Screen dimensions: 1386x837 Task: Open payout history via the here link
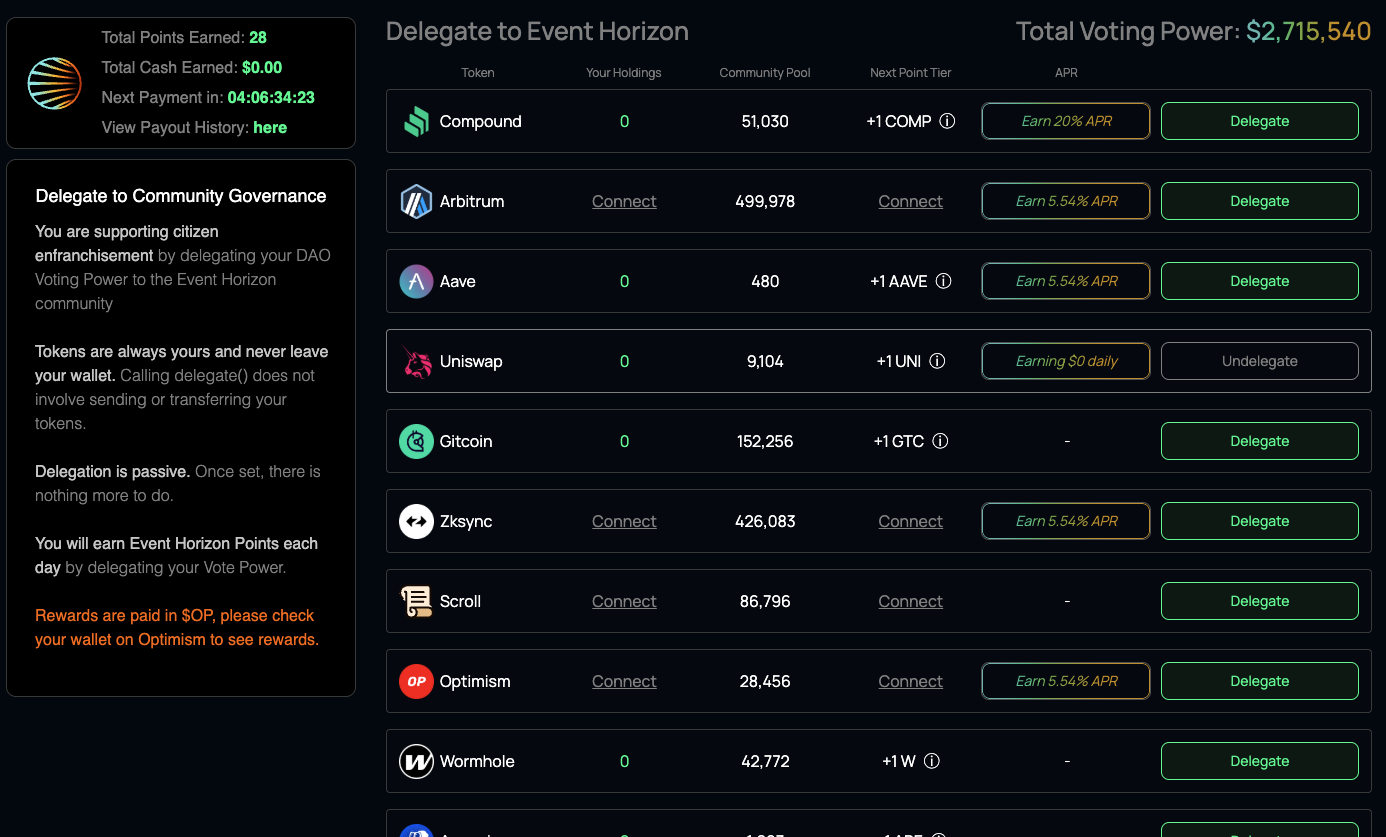point(270,128)
